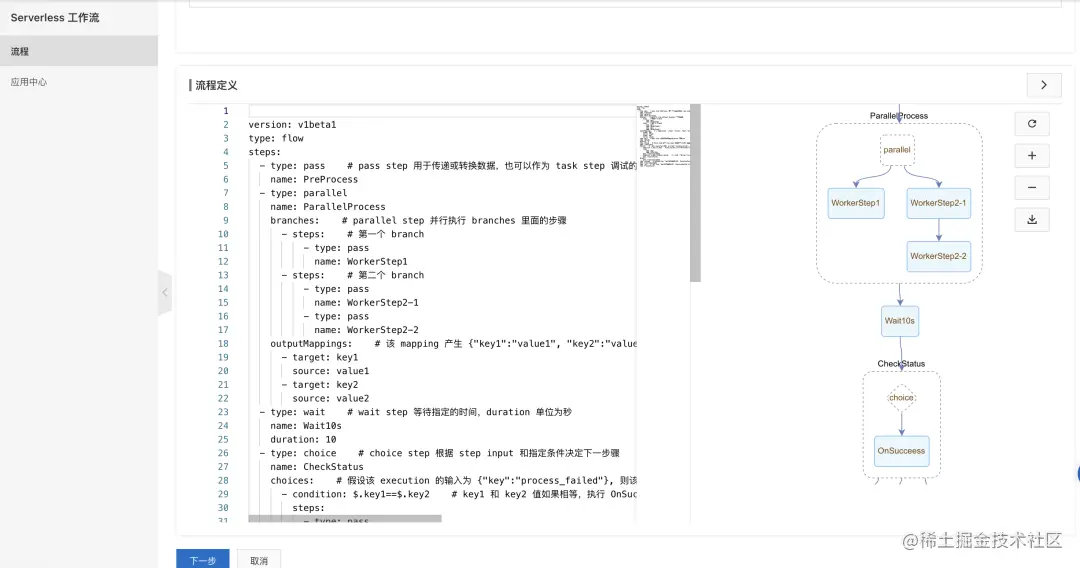
Task: Select the Wait10s node in diagram
Action: click(x=900, y=321)
